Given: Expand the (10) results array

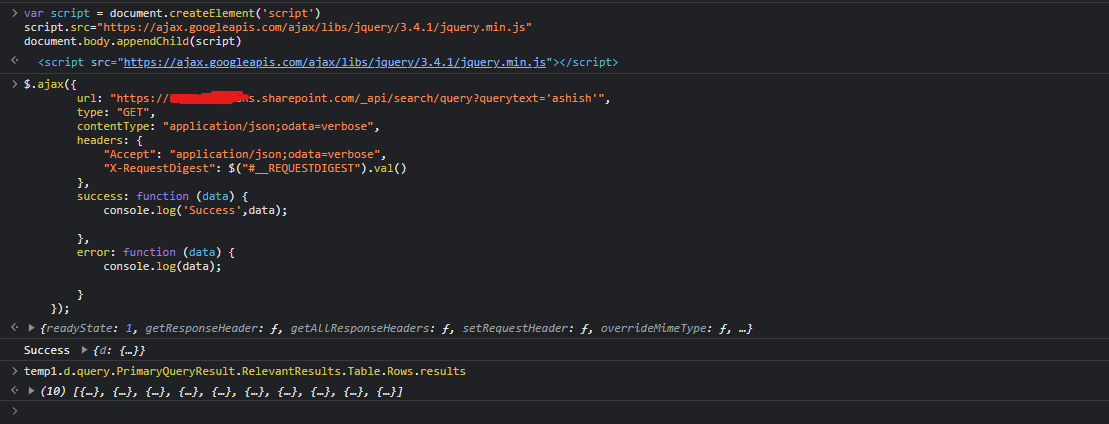Looking at the screenshot, I should tap(31, 391).
